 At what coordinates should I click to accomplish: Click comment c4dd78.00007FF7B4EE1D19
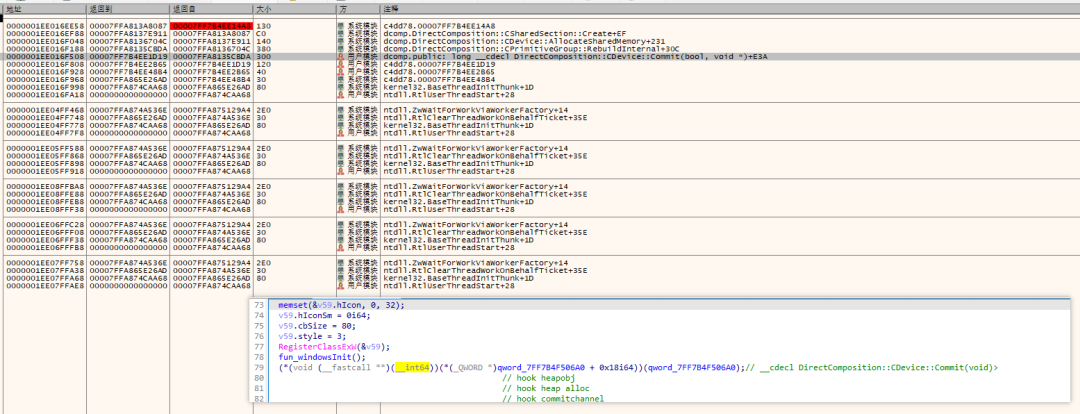coord(439,63)
